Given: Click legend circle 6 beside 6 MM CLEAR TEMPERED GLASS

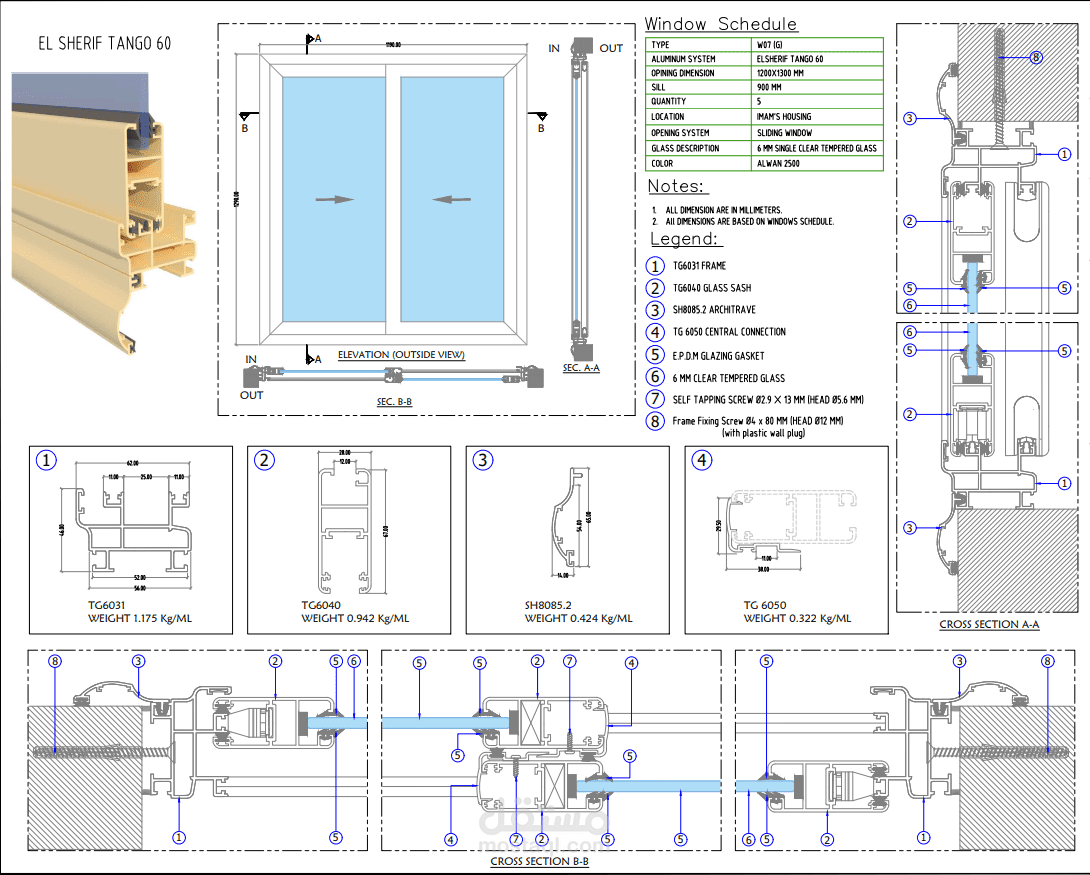Looking at the screenshot, I should tap(655, 377).
